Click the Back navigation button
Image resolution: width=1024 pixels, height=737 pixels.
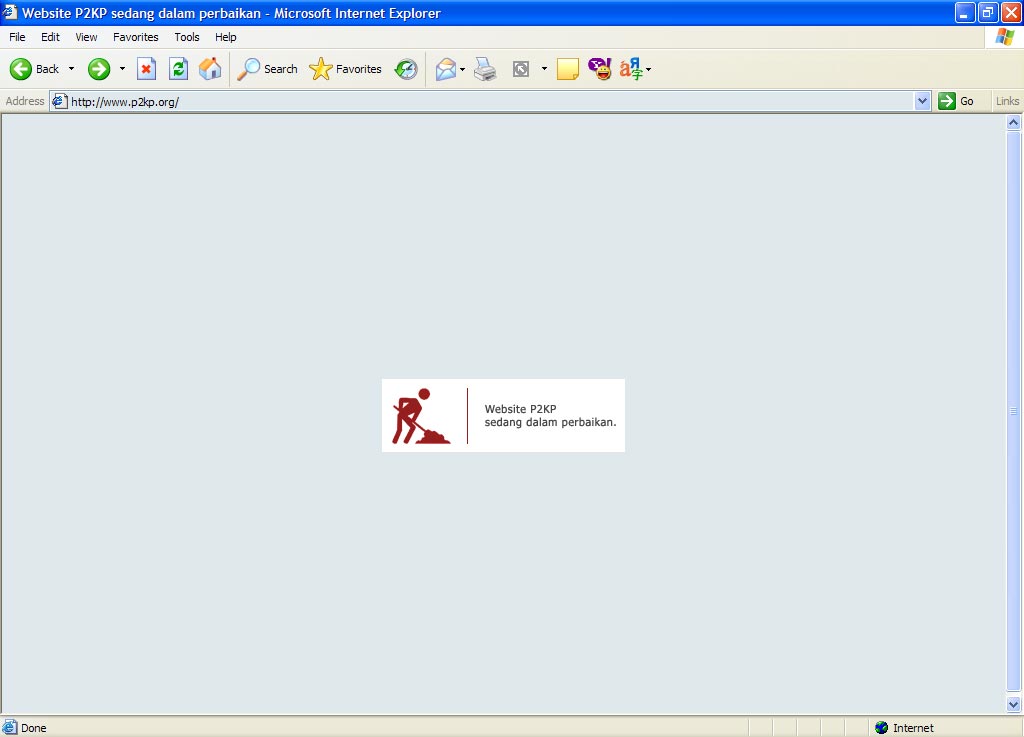click(x=34, y=69)
